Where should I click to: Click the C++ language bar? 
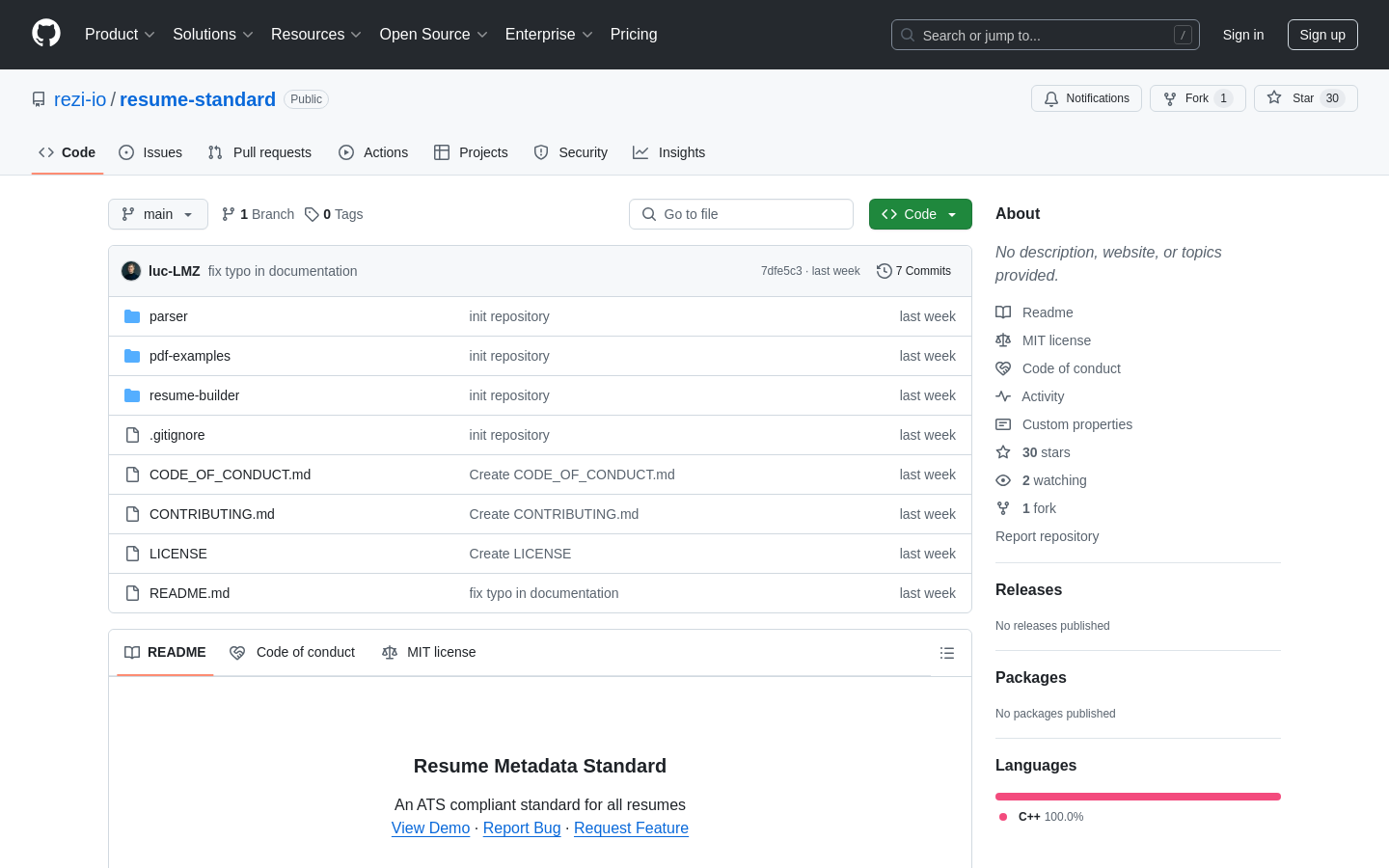(1138, 797)
